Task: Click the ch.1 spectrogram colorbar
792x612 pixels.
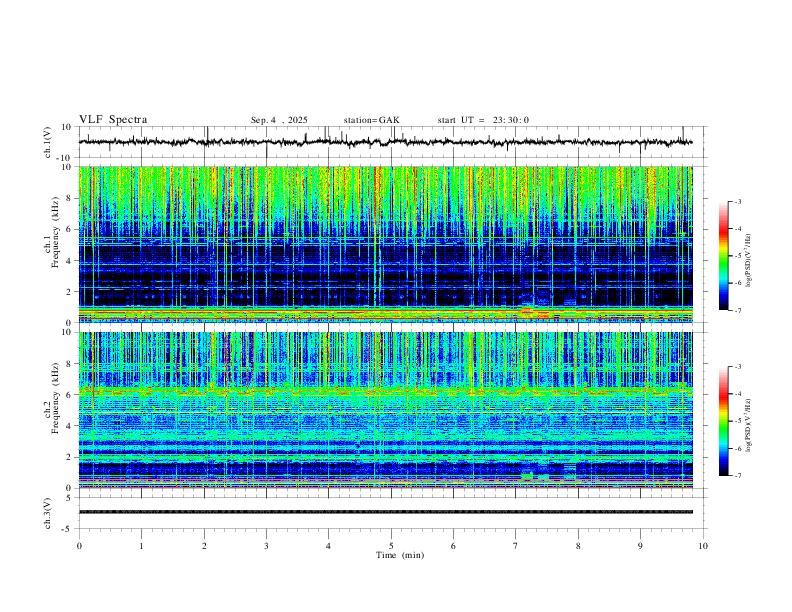Action: (x=723, y=256)
